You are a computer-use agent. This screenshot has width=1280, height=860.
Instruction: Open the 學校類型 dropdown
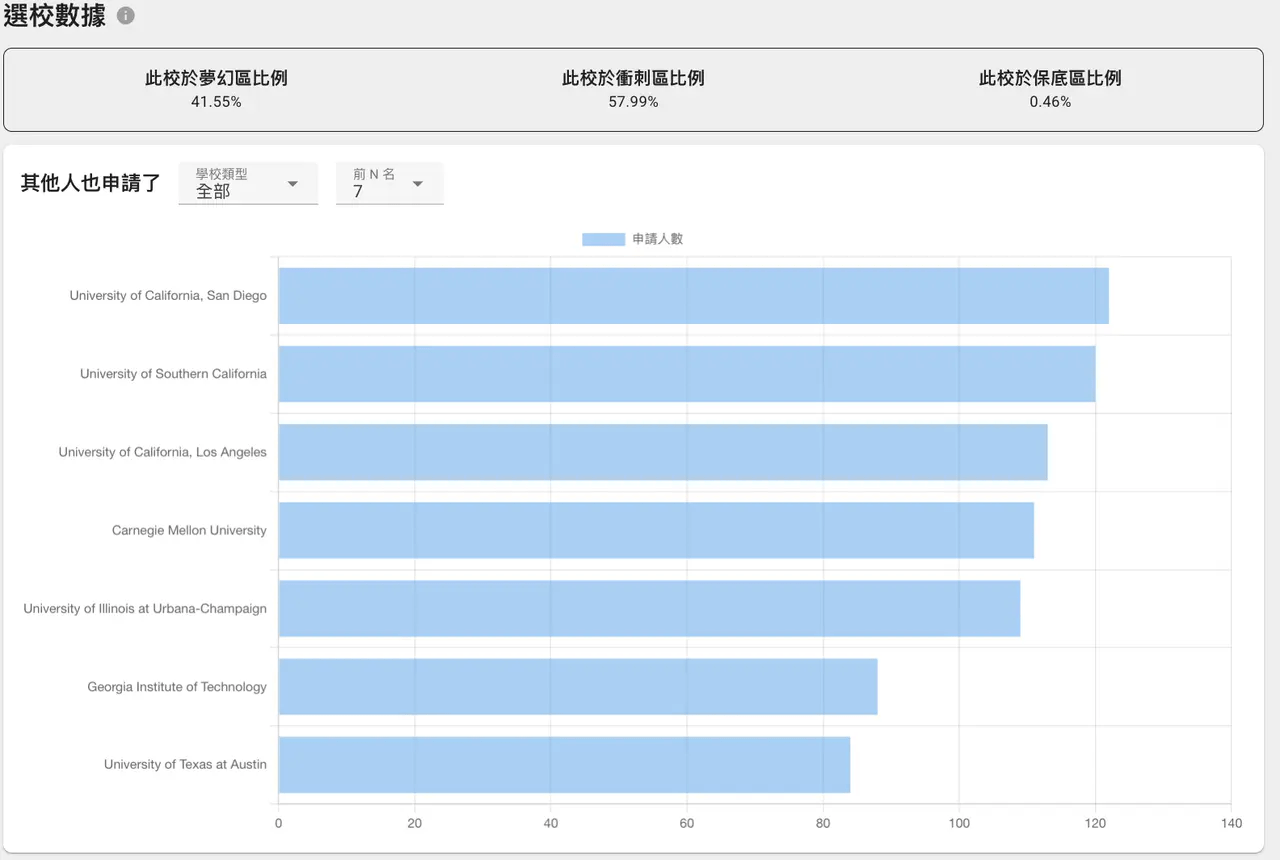(x=248, y=183)
